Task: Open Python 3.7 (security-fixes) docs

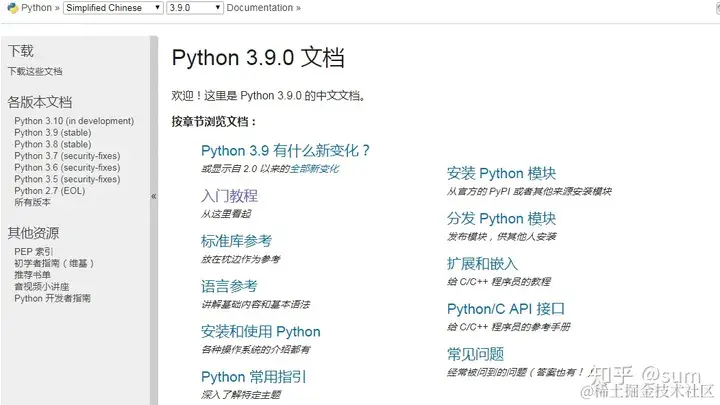Action: point(67,156)
